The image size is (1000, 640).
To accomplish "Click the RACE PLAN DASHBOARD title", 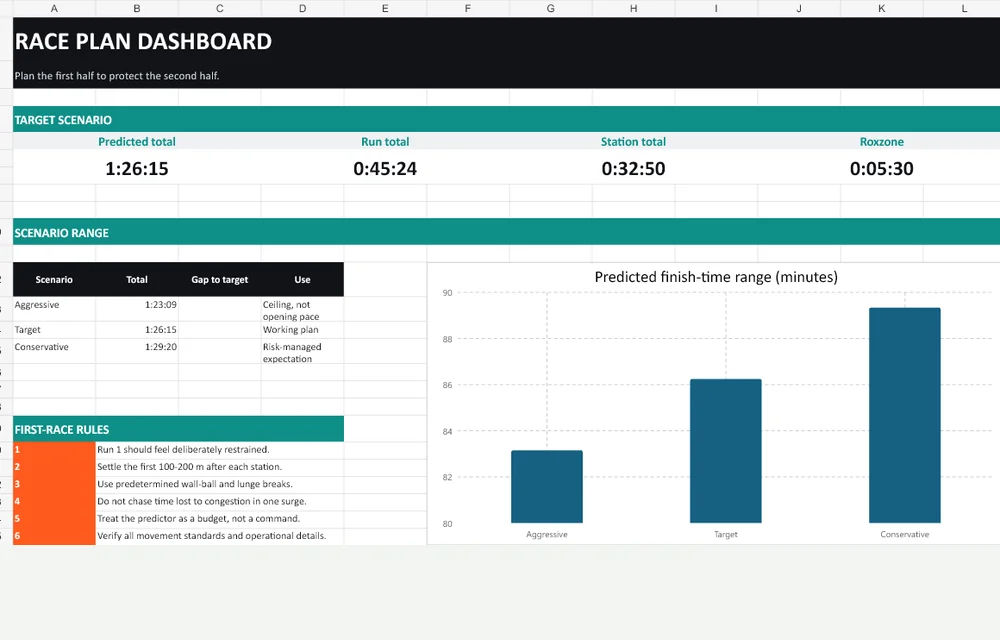I will [x=143, y=41].
